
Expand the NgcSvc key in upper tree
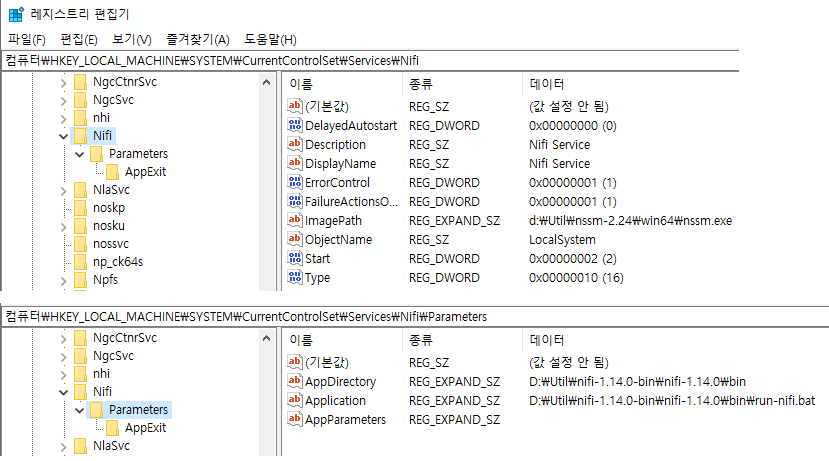coord(63,101)
